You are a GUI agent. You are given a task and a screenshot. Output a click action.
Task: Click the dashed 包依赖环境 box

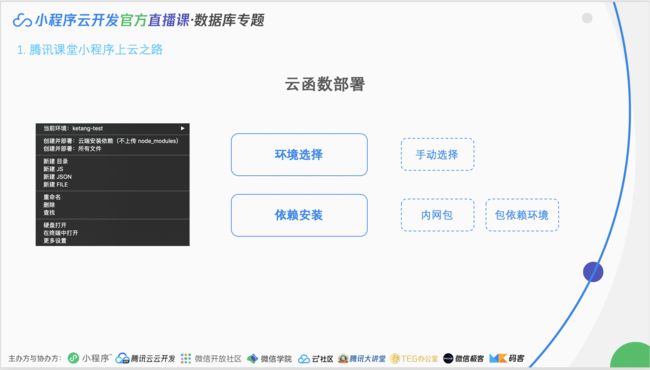[x=522, y=215]
